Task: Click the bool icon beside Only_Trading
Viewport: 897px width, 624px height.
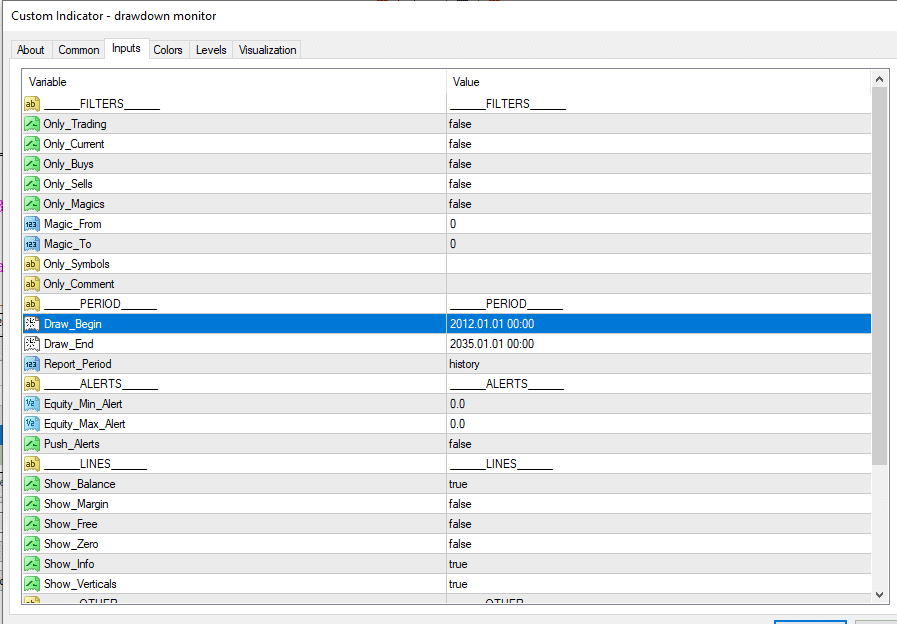Action: point(32,124)
